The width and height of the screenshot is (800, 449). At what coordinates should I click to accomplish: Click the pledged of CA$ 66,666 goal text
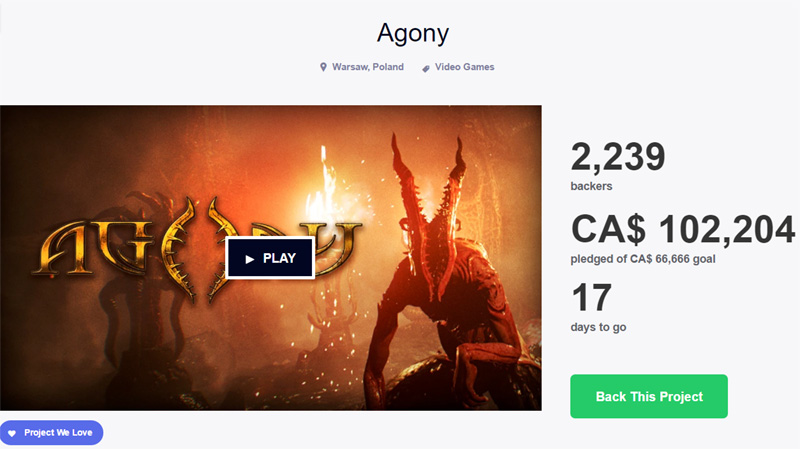coord(643,259)
